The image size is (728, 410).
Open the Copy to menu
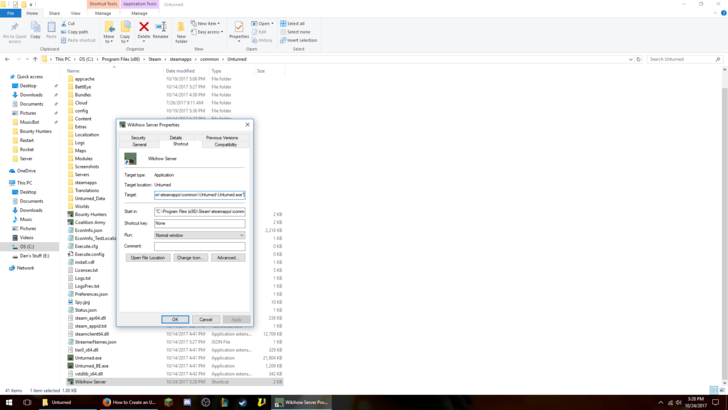[x=125, y=32]
